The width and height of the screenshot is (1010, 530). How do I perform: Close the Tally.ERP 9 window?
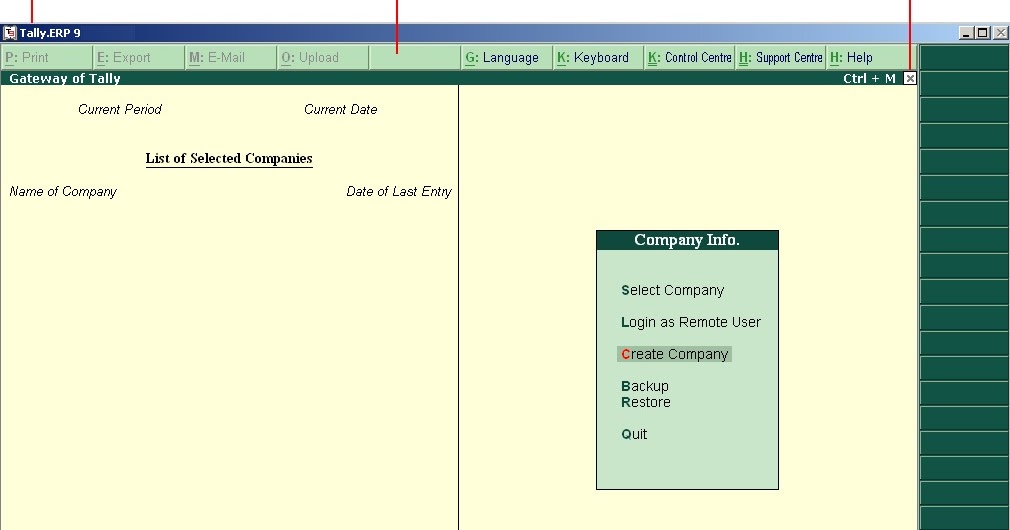point(1000,33)
